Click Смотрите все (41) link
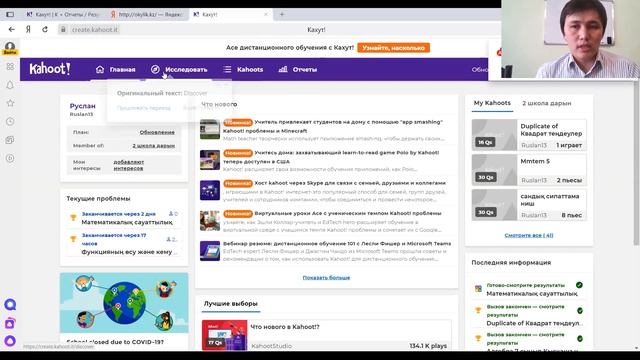Image resolution: width=640 pixels, height=360 pixels. pos(529,235)
